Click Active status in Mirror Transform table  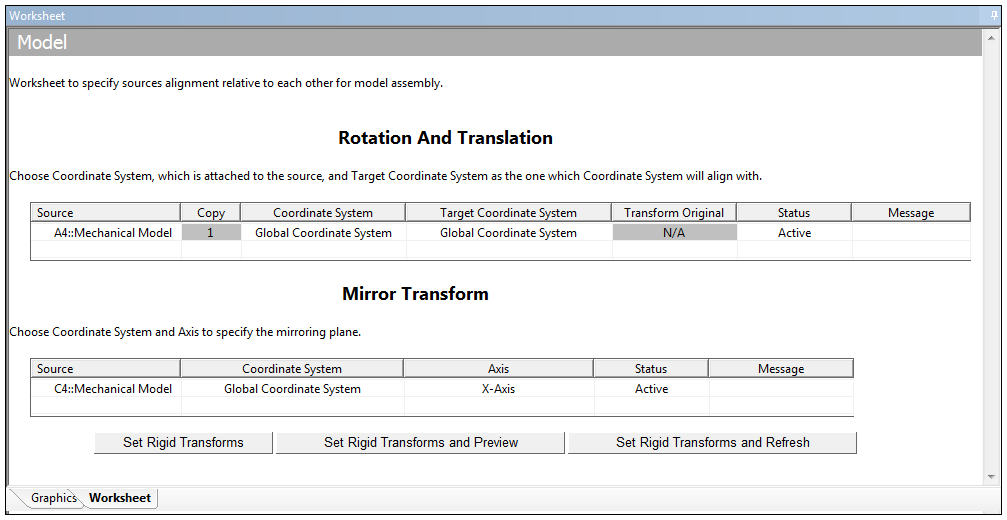tap(651, 389)
